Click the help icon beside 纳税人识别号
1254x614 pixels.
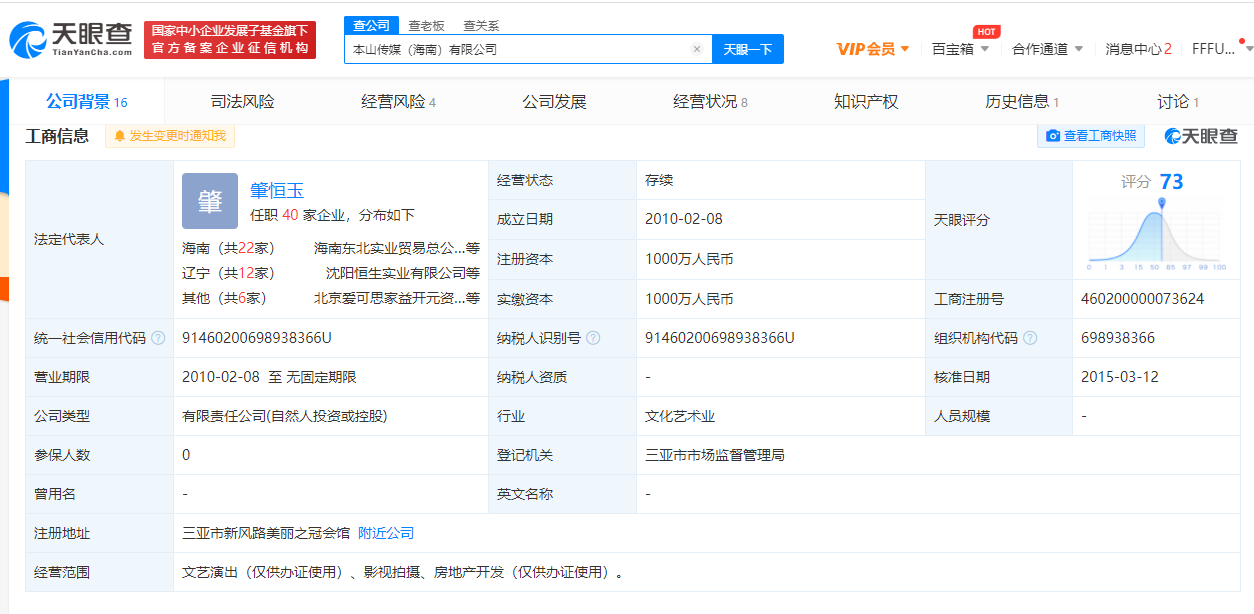click(593, 338)
